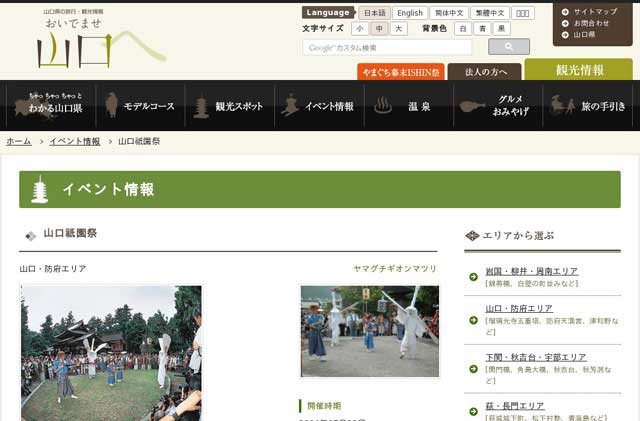Viewport: 640px width, 421px height.
Task: Click diamond icon beside エリアから選ぶ
Action: pyautogui.click(x=472, y=236)
